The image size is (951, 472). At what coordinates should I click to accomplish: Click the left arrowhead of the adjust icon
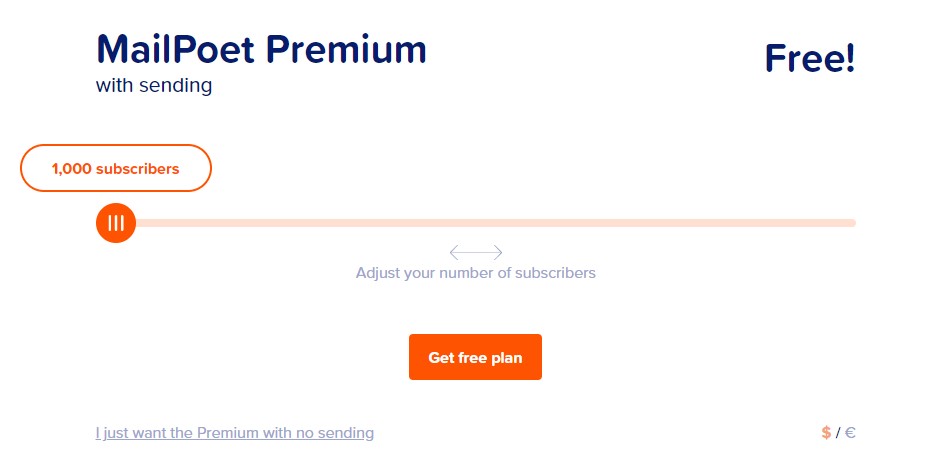point(453,252)
